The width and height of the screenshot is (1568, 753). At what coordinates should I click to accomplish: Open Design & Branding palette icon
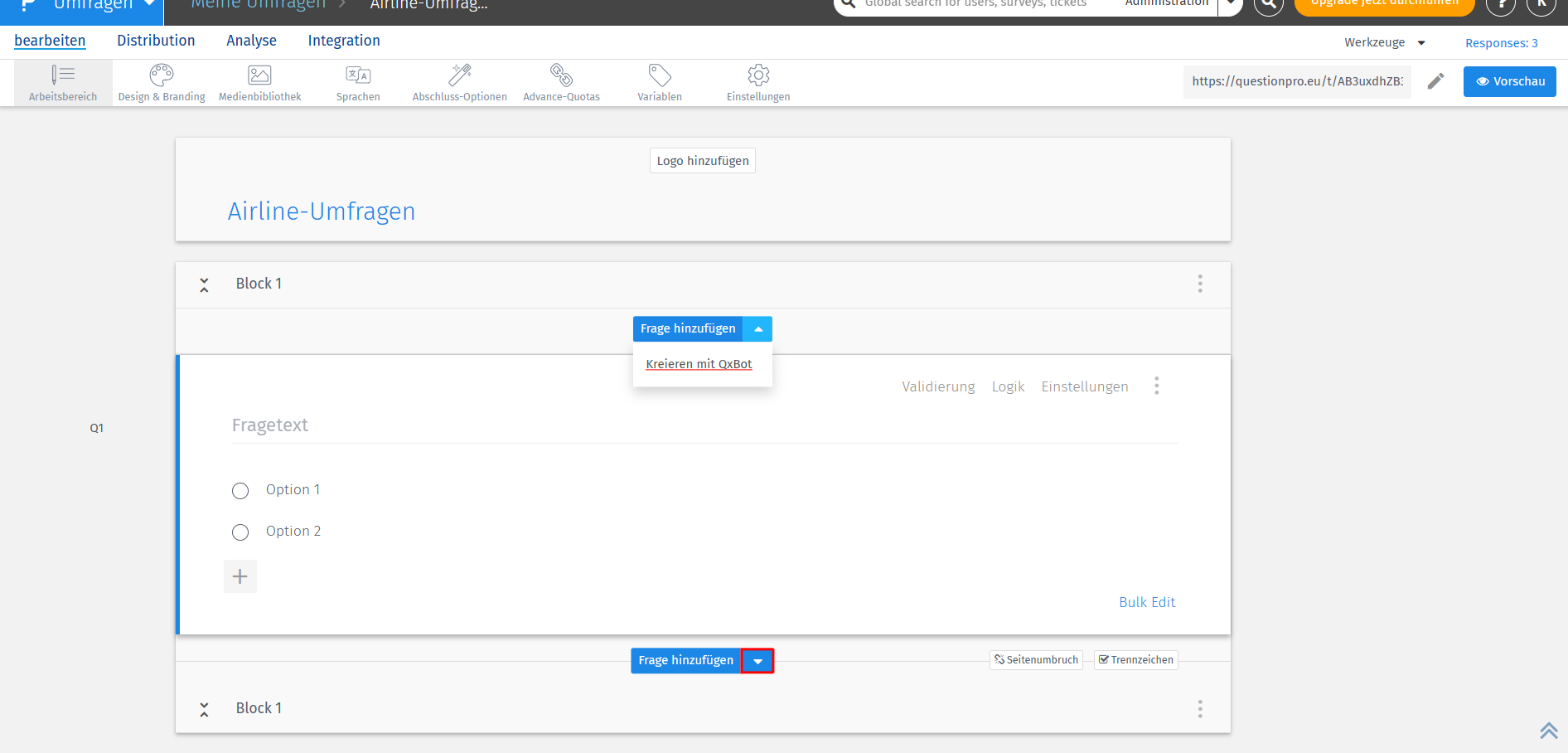click(162, 75)
